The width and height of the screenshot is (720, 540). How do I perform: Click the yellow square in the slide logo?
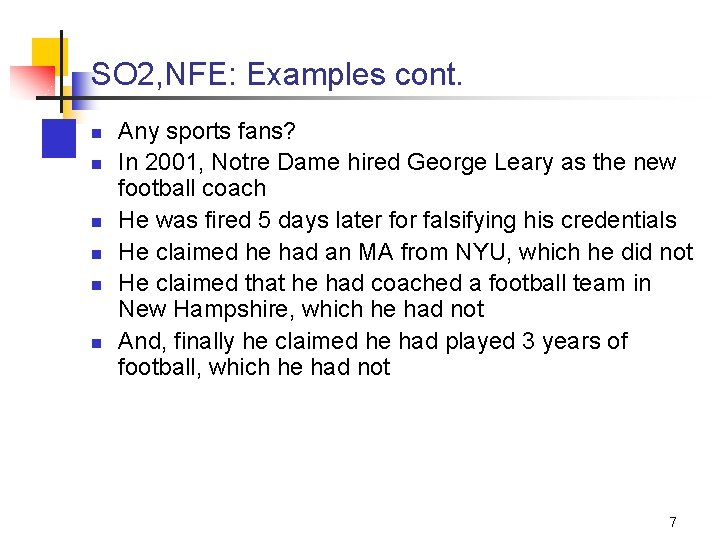(x=50, y=55)
